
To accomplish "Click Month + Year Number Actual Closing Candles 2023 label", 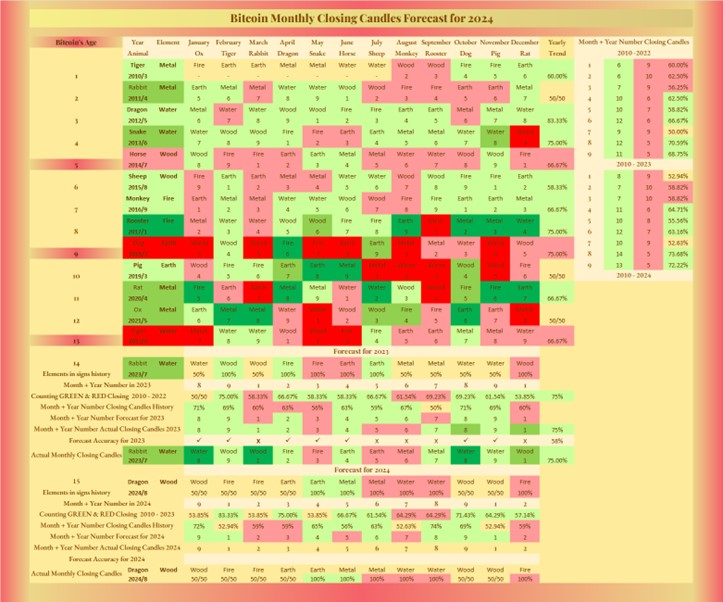I will click(107, 429).
